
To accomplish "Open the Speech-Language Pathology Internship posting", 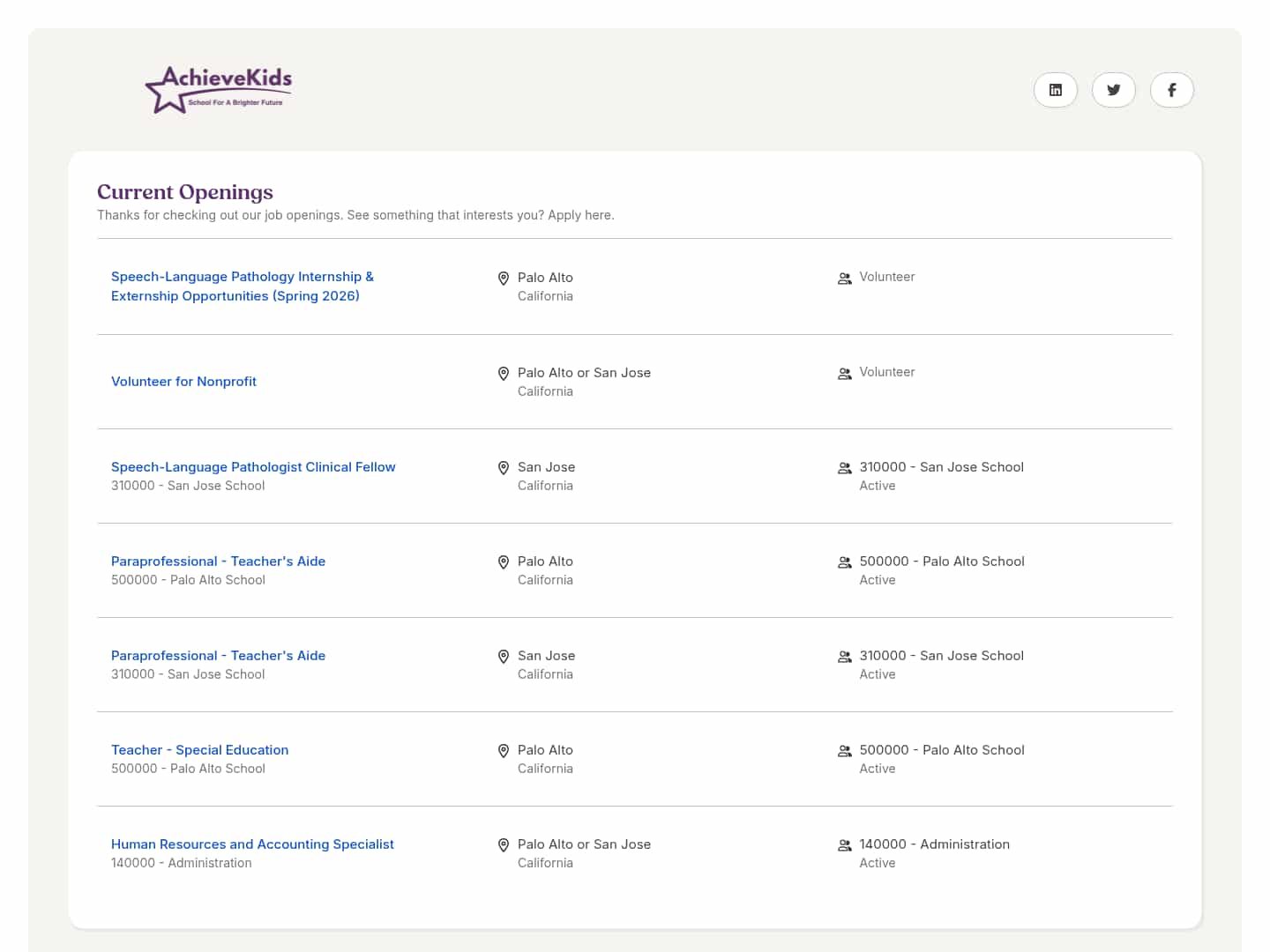I will click(242, 286).
